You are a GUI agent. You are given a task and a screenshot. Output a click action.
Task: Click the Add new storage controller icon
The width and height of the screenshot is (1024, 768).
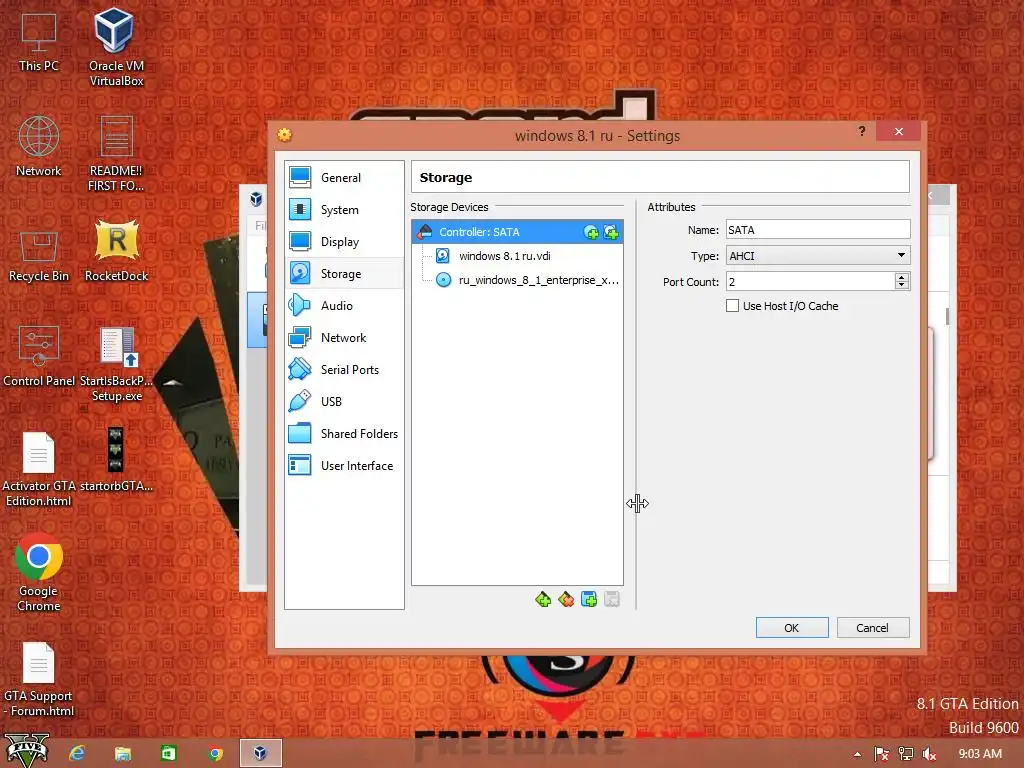543,600
